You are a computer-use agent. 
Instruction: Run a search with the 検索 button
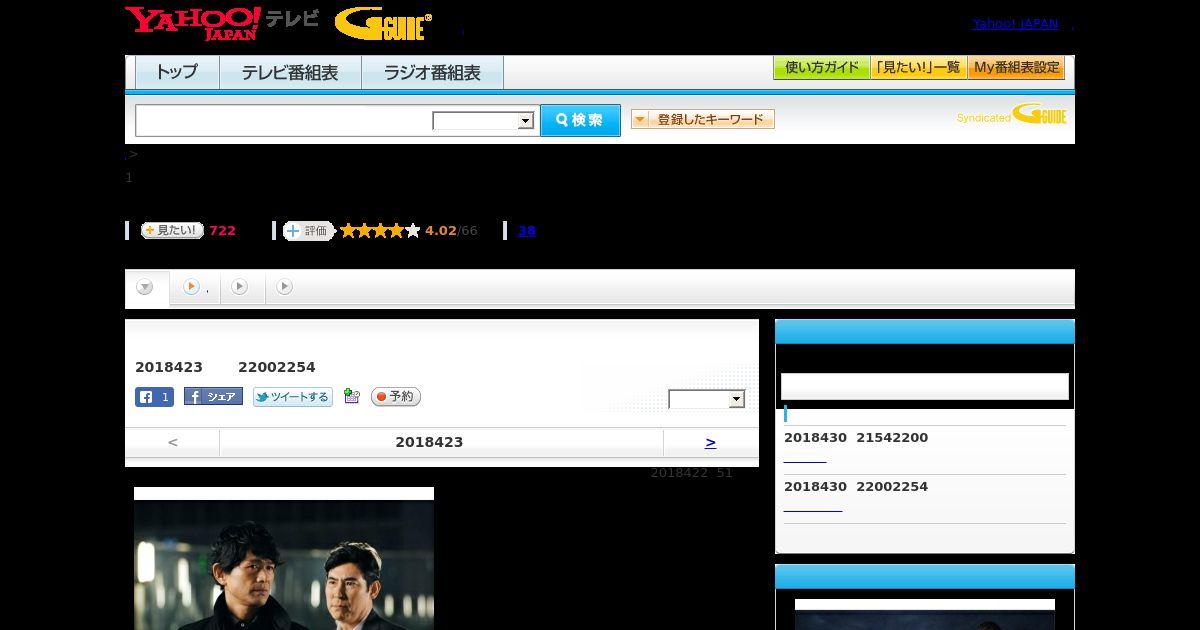580,120
